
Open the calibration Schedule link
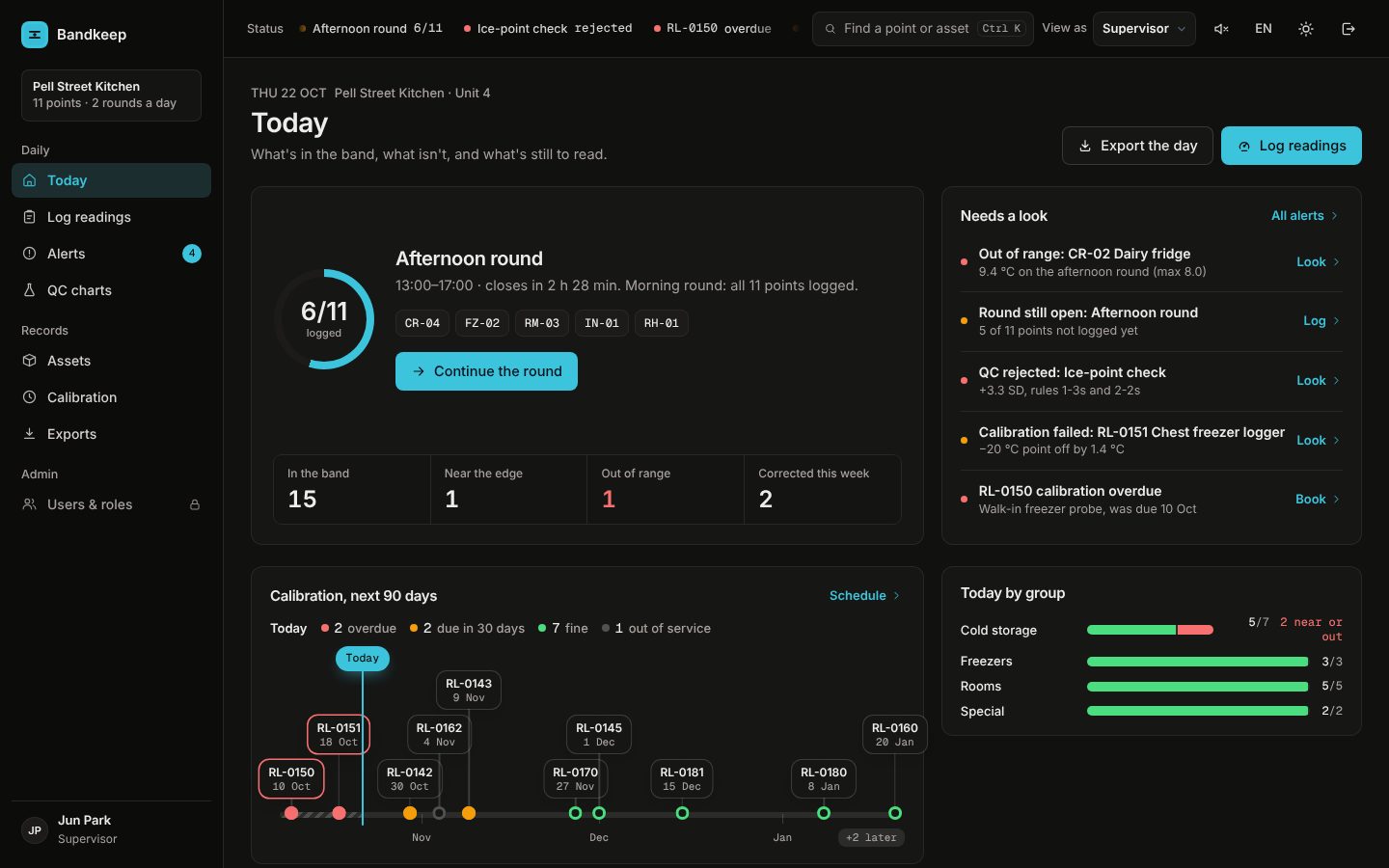pyautogui.click(x=865, y=596)
